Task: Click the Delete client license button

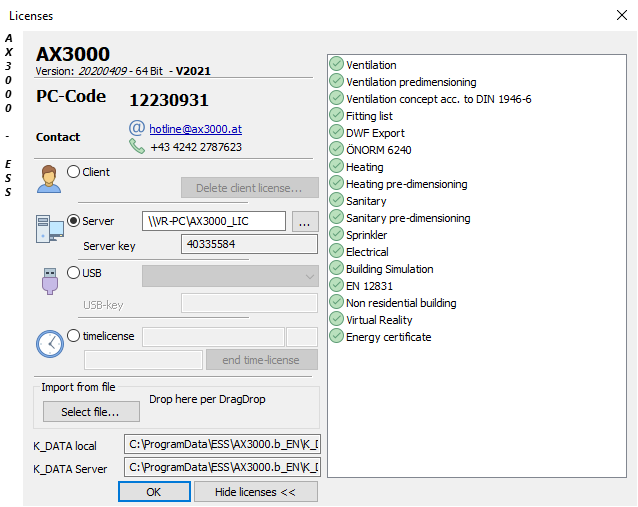Action: click(x=249, y=188)
